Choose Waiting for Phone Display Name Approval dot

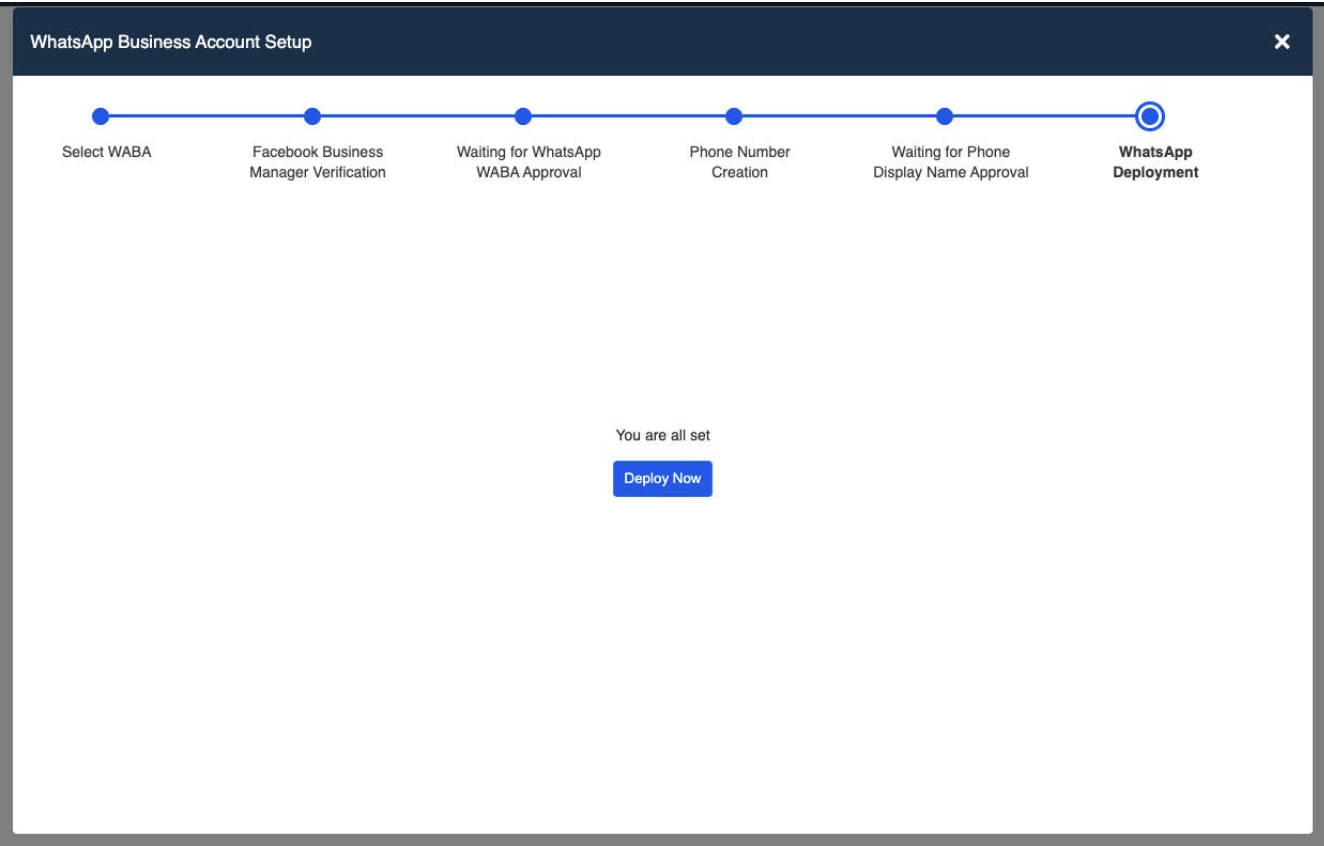coord(944,116)
